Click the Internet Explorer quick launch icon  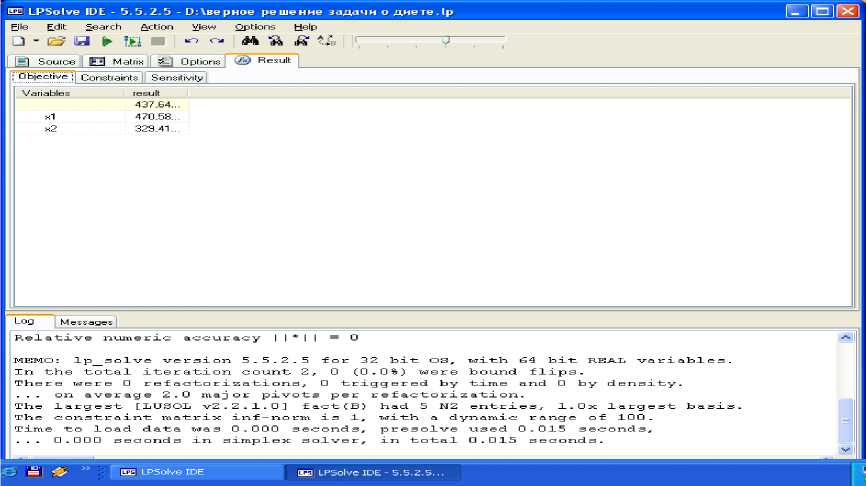[x=9, y=472]
